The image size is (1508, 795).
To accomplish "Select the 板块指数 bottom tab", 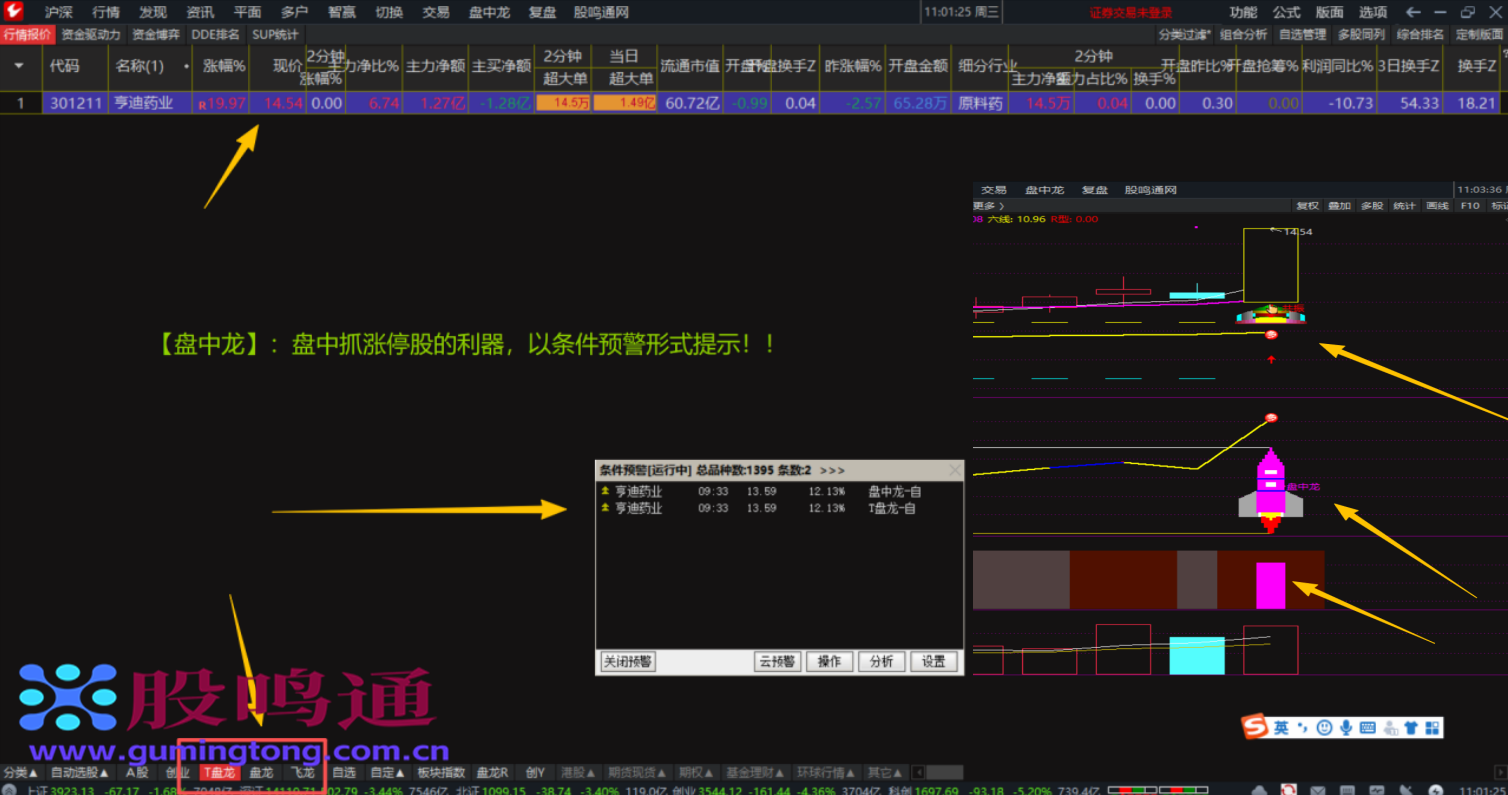I will [441, 772].
